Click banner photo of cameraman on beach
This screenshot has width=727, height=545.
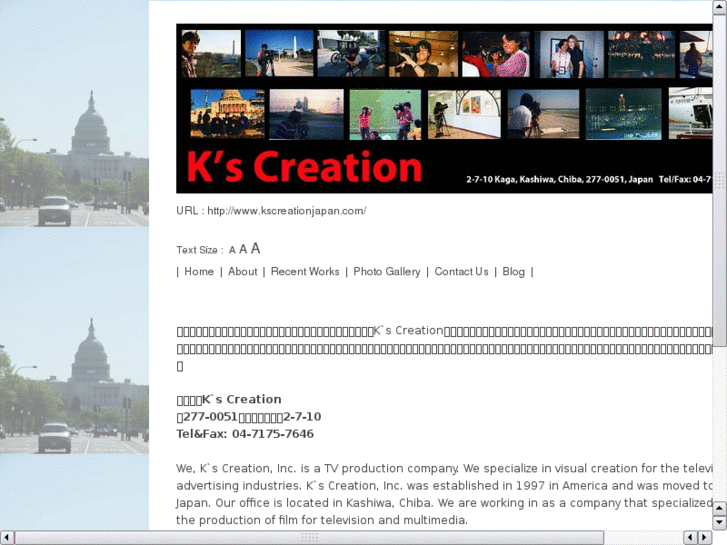543,114
